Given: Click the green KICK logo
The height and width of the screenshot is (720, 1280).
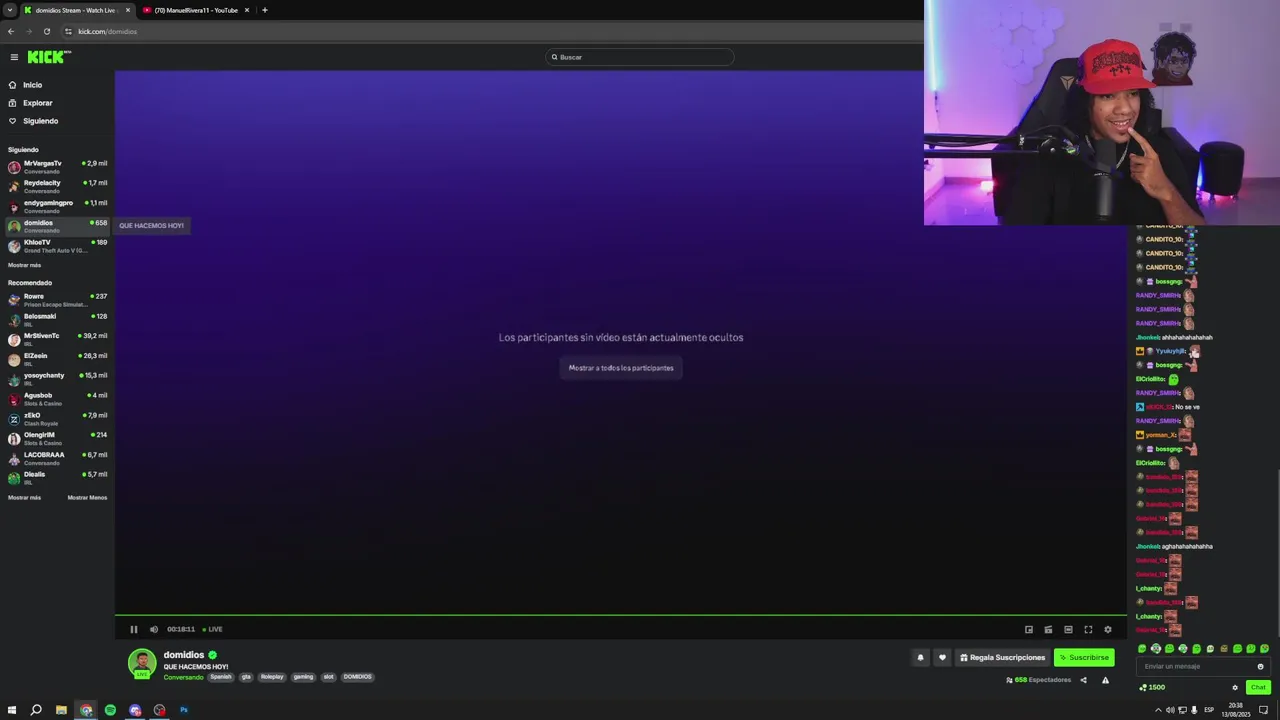Looking at the screenshot, I should point(48,57).
